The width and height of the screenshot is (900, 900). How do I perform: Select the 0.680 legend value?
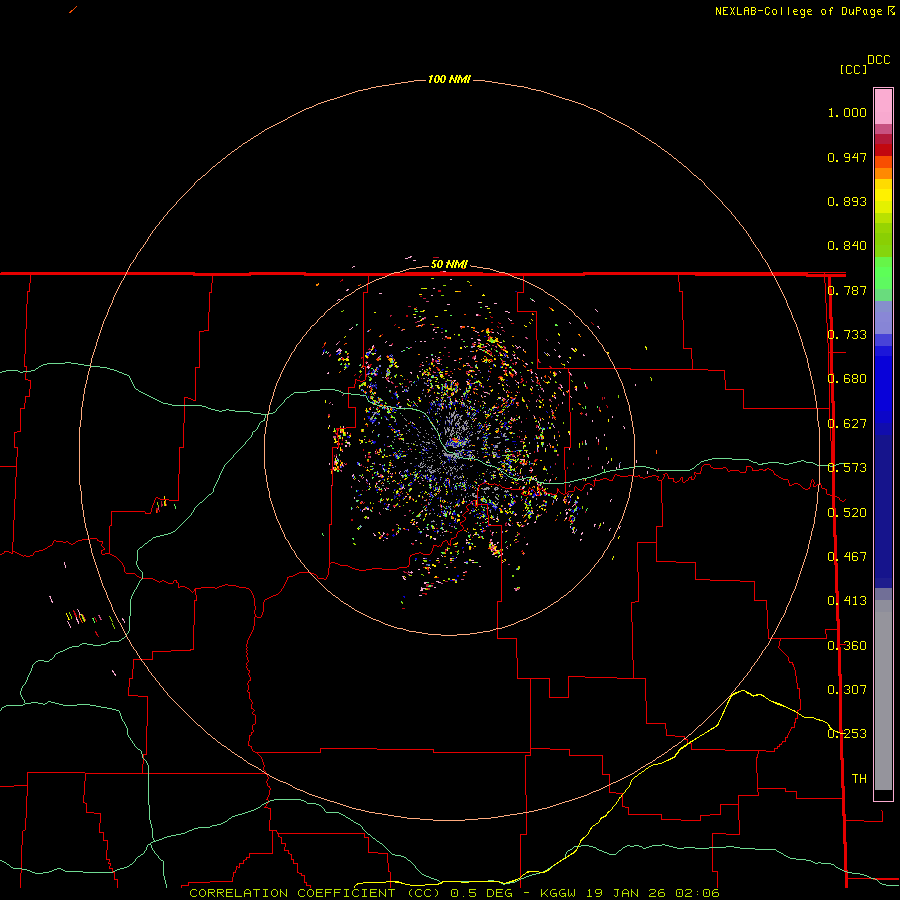[x=847, y=379]
